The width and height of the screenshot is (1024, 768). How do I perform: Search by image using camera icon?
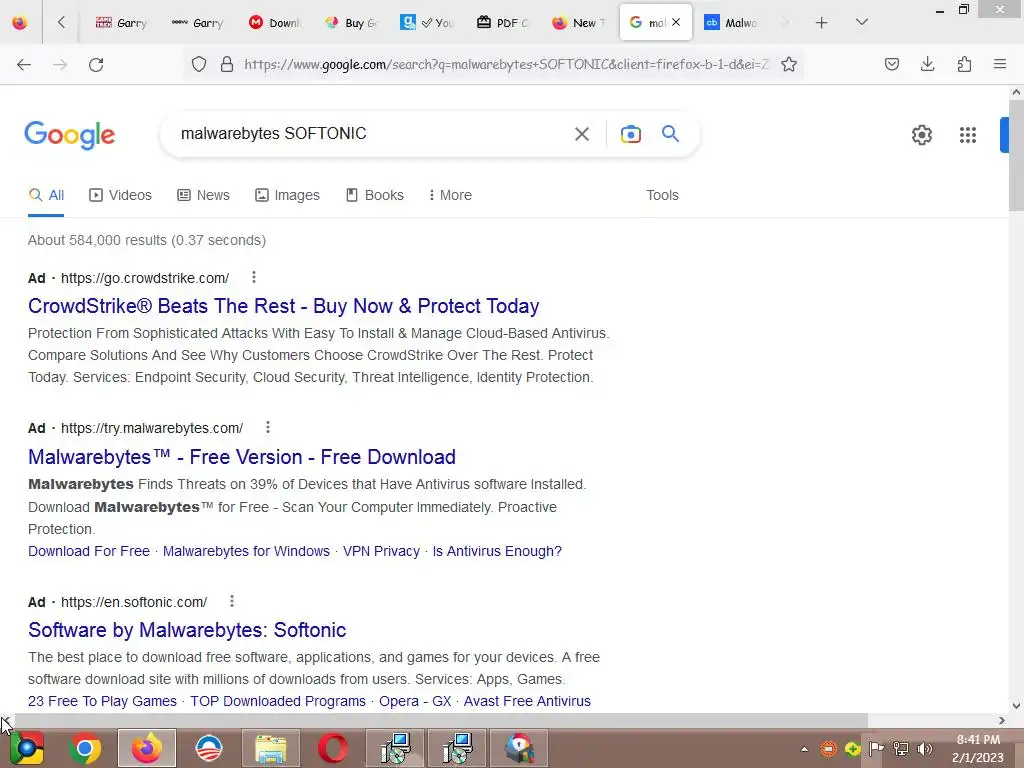point(630,134)
